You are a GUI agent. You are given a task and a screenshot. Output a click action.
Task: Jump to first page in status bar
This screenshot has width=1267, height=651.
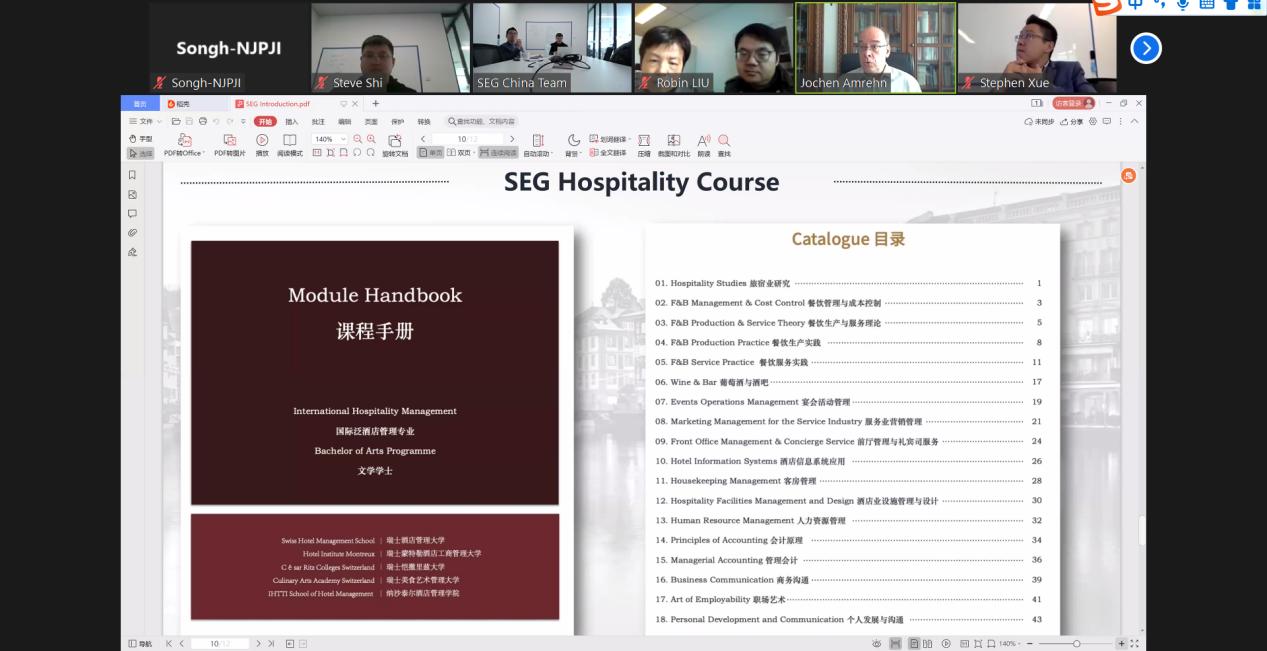click(169, 643)
